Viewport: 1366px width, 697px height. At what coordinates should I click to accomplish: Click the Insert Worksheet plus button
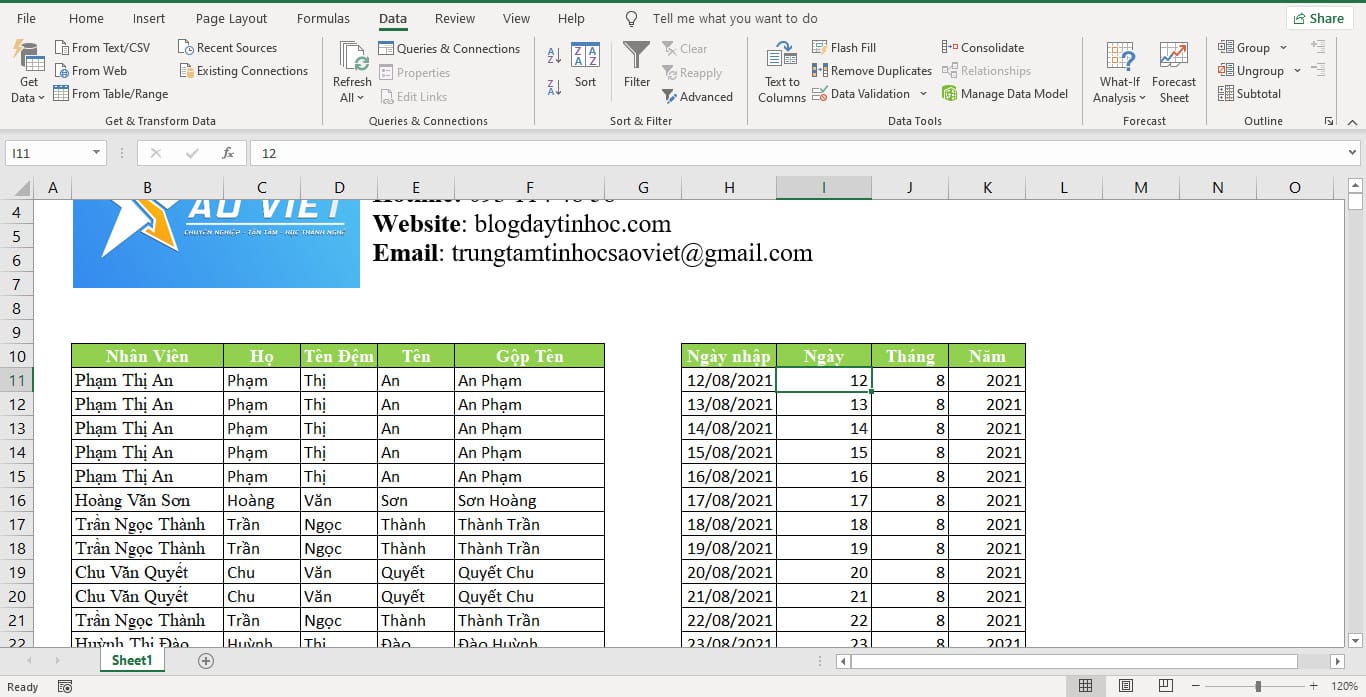click(205, 661)
